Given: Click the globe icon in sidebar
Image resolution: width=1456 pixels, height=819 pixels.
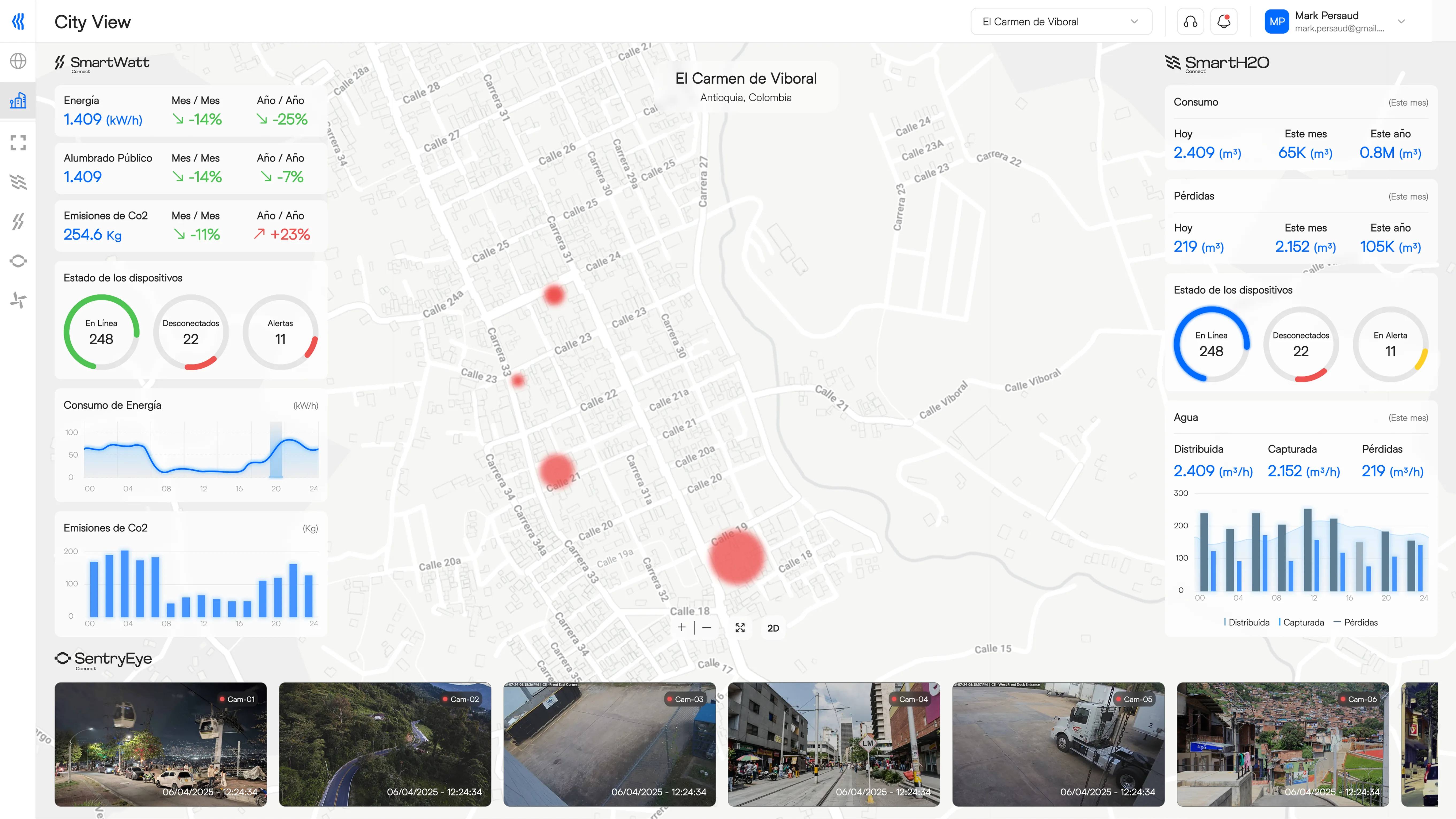Looking at the screenshot, I should point(18,61).
